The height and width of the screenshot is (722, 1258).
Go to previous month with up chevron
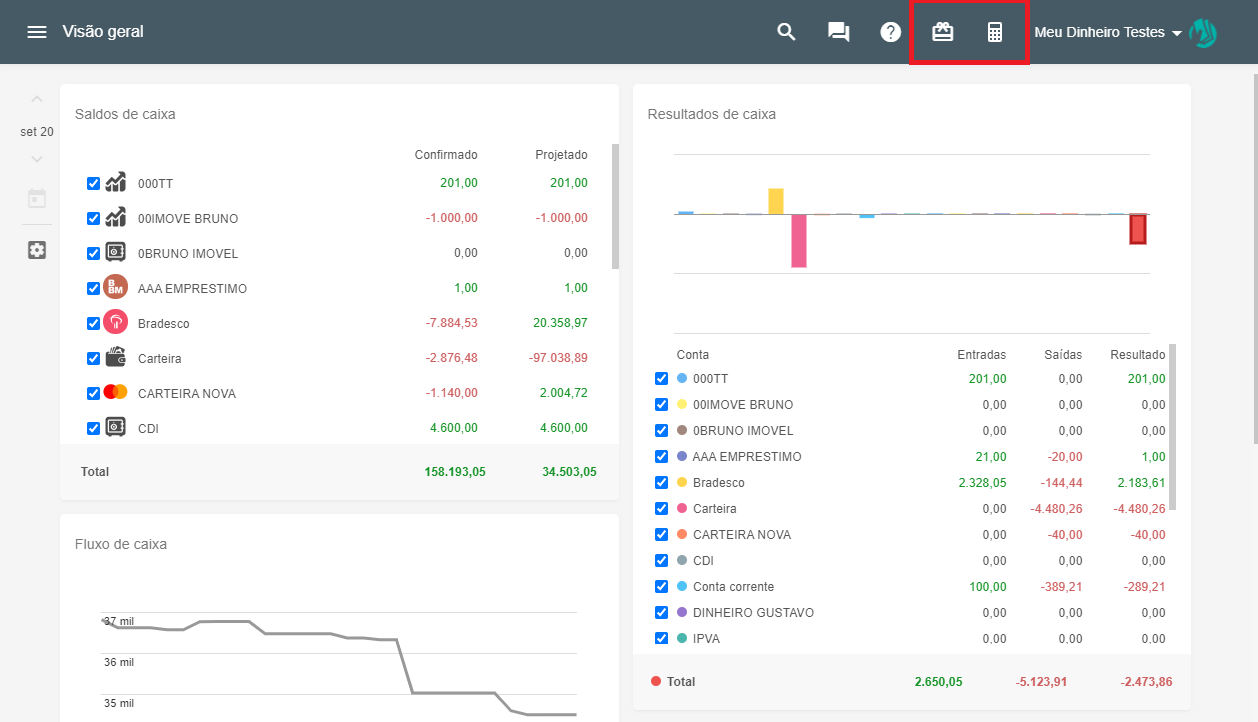37,99
